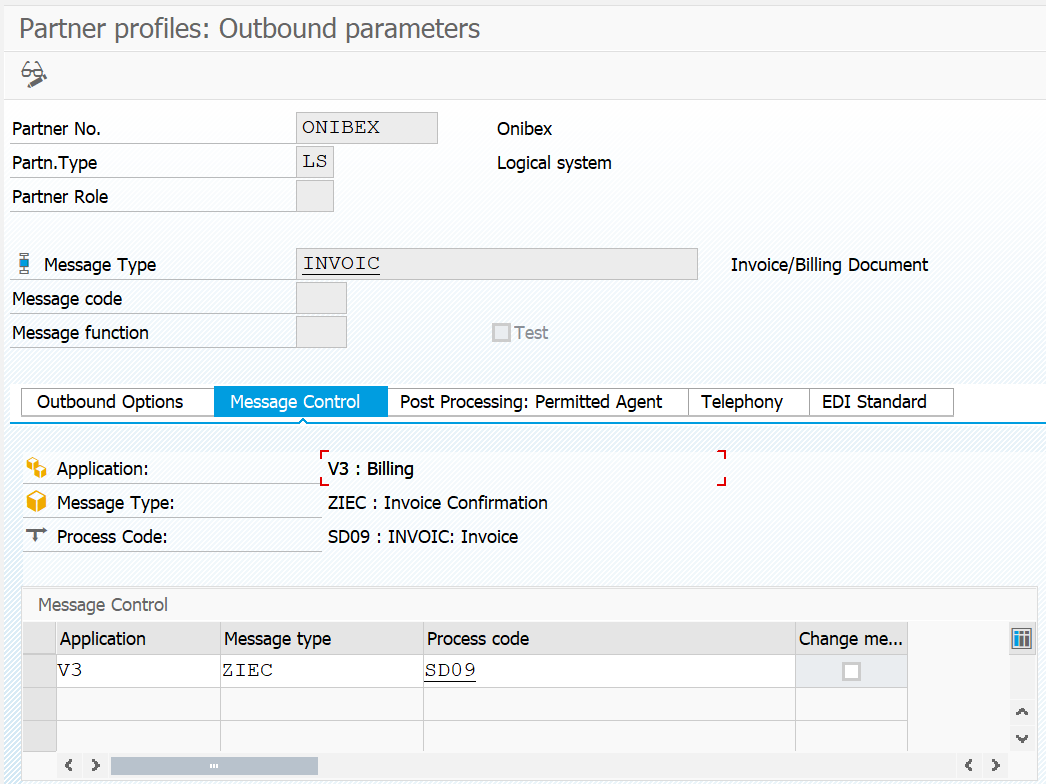Open the table column settings icon
The height and width of the screenshot is (784, 1046).
pyautogui.click(x=1021, y=639)
